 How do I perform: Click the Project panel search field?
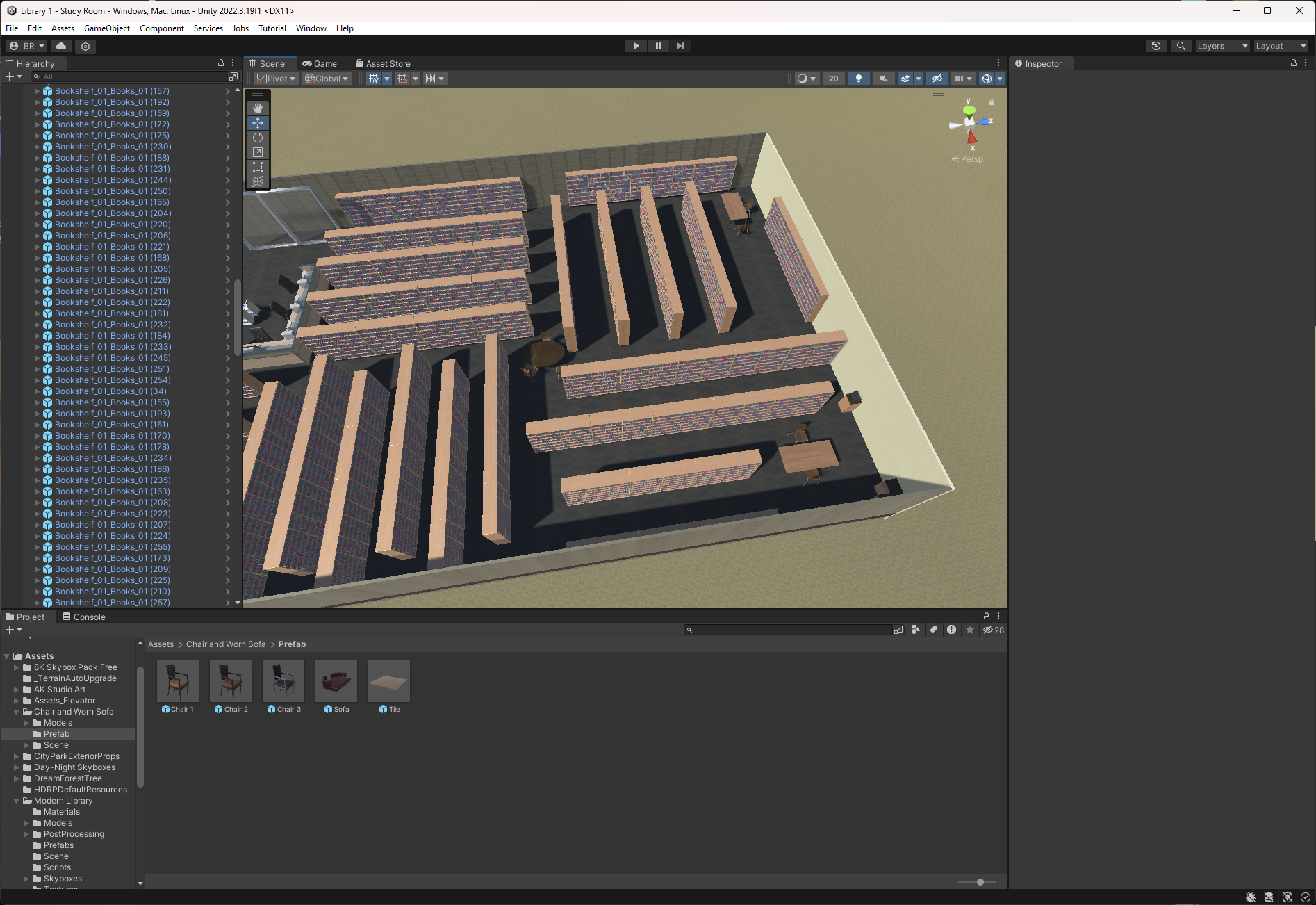click(x=788, y=630)
